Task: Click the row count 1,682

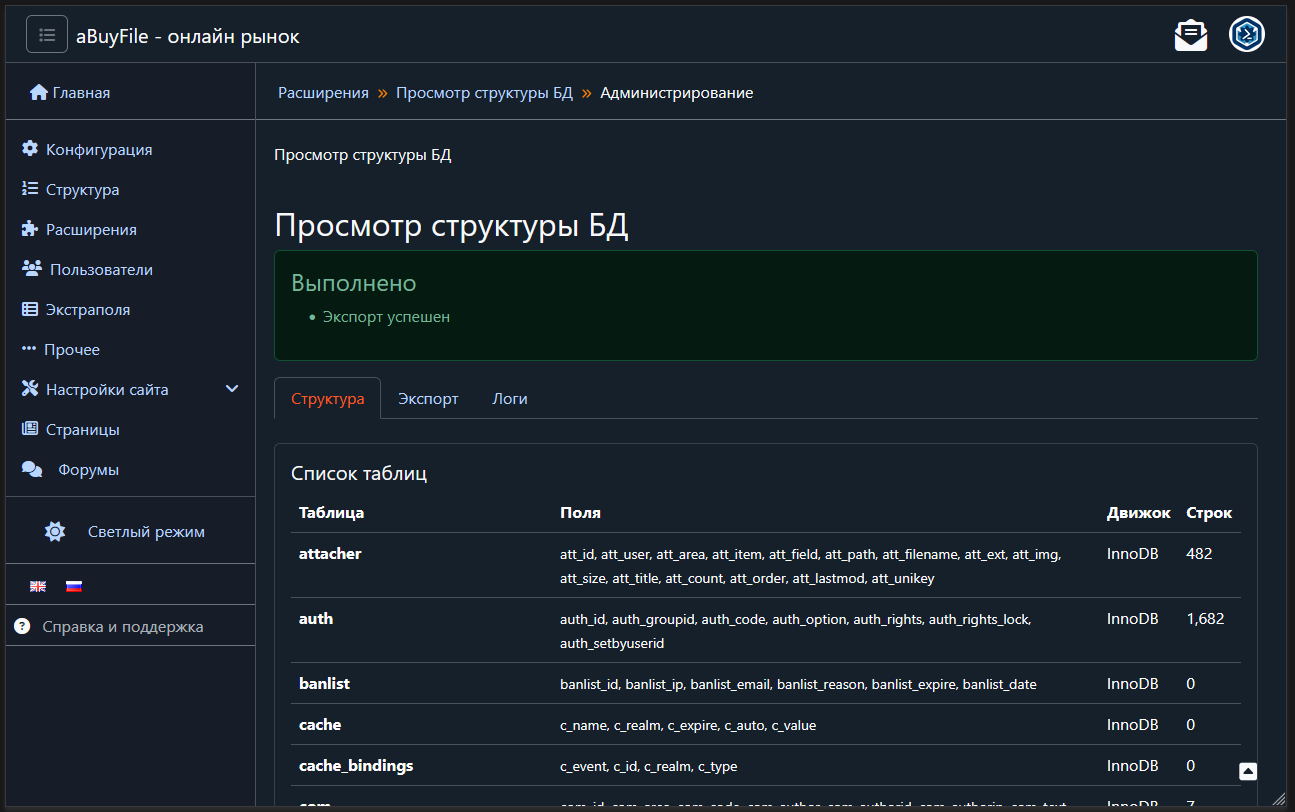Action: coord(1205,618)
